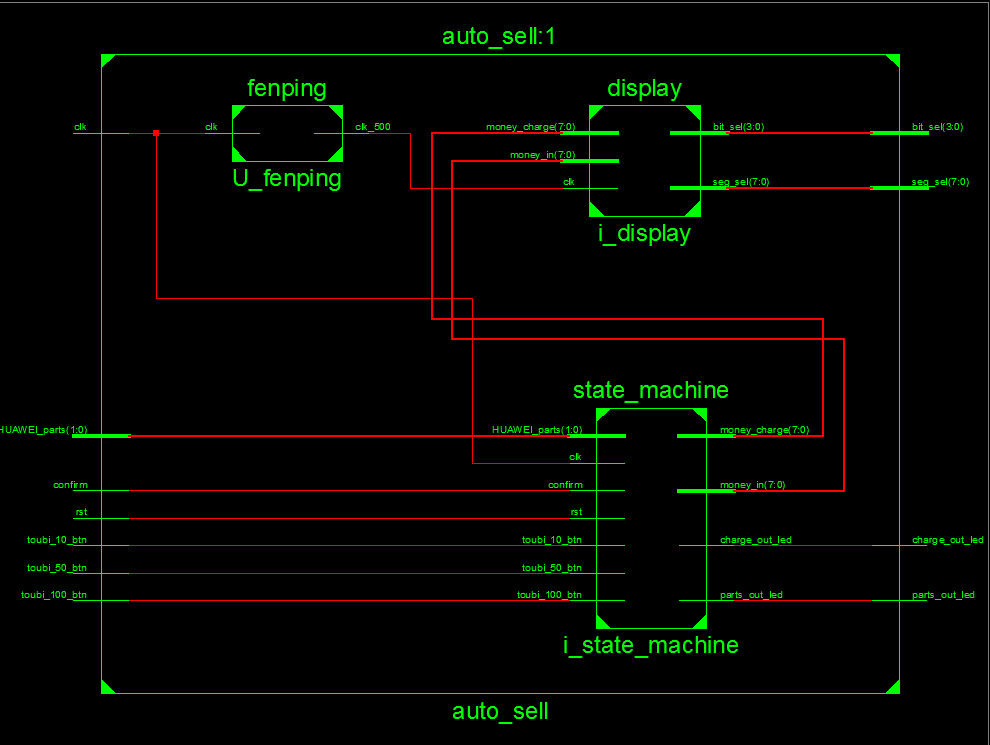Select the charge_out_led top-level output port

click(947, 540)
